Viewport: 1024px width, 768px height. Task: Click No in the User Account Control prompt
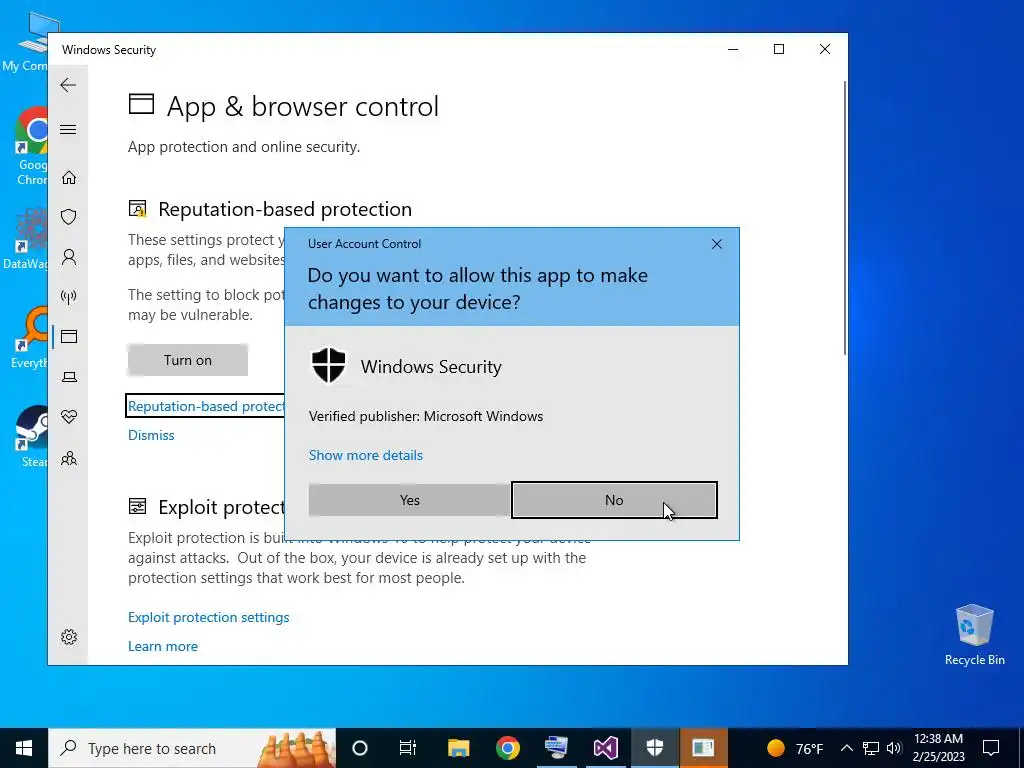(614, 500)
